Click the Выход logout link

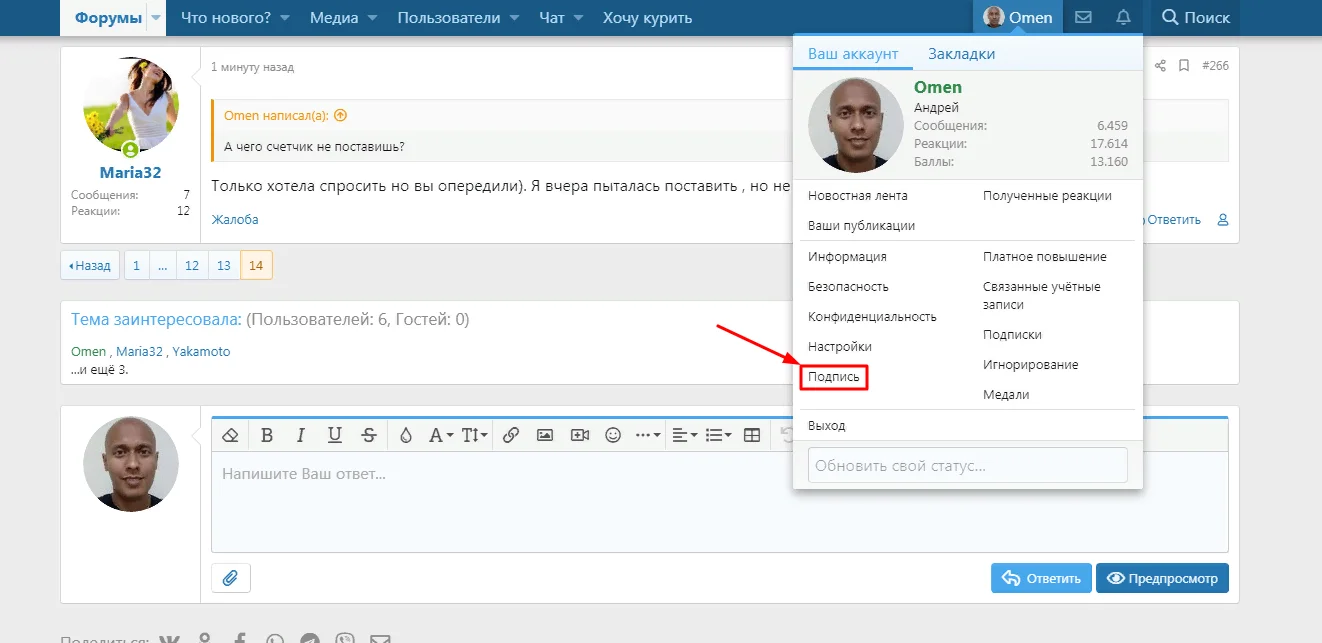[826, 425]
